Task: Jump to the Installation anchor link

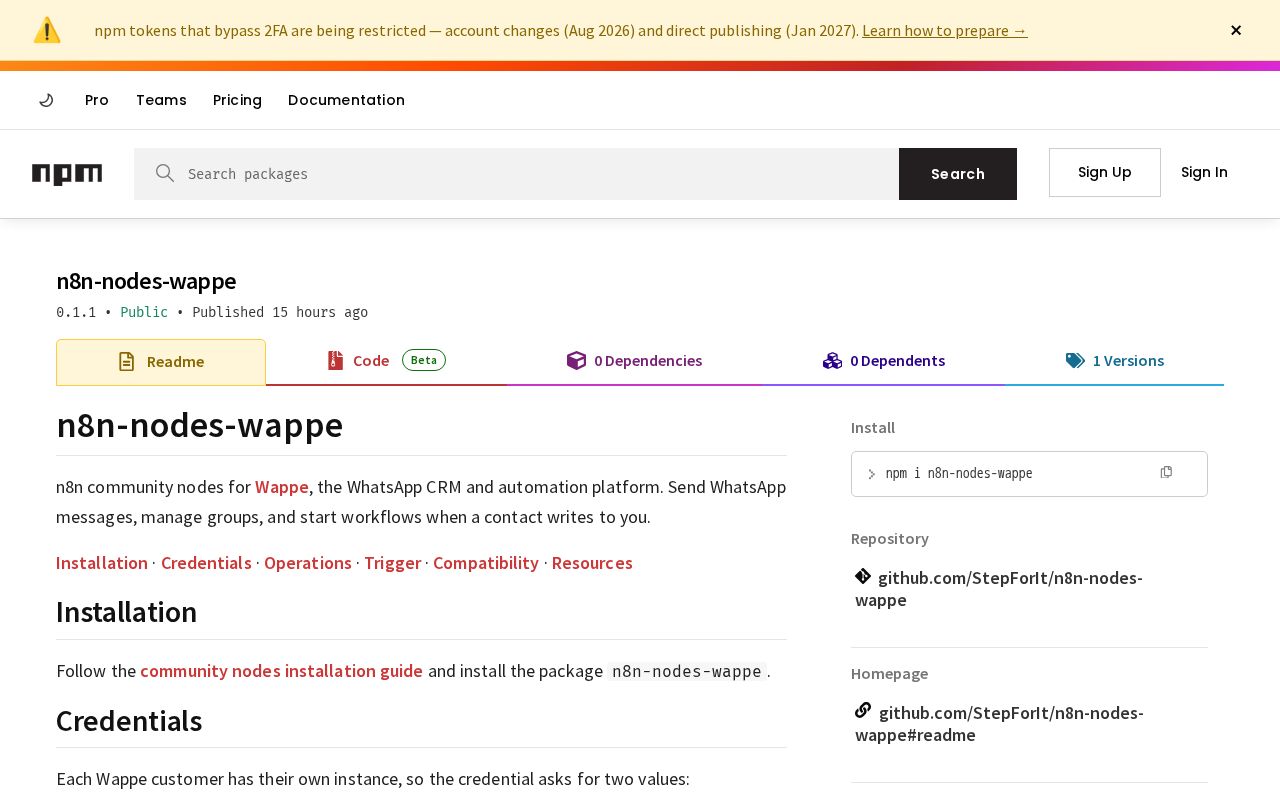Action: pyautogui.click(x=102, y=563)
